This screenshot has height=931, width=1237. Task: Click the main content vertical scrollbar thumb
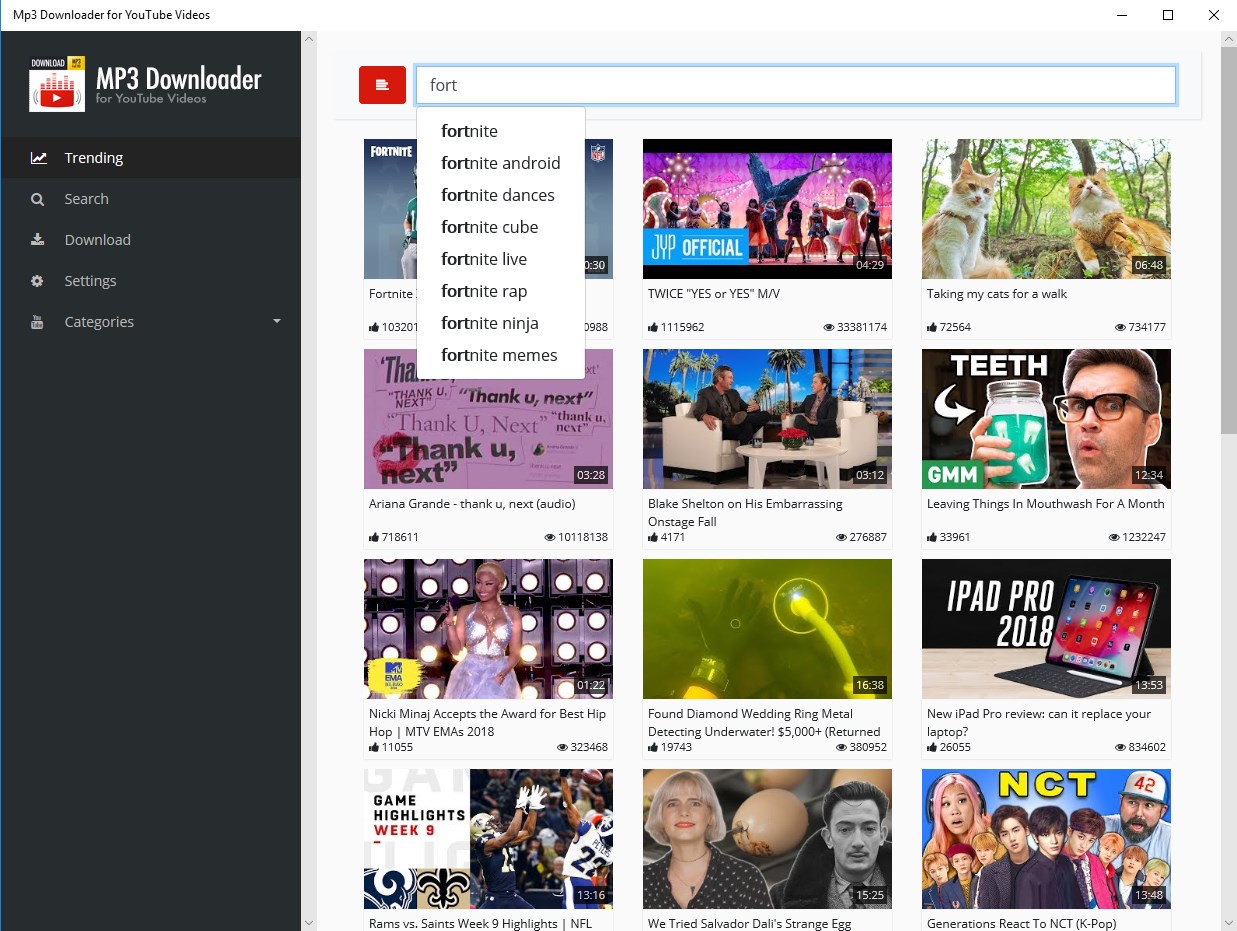tap(1228, 240)
